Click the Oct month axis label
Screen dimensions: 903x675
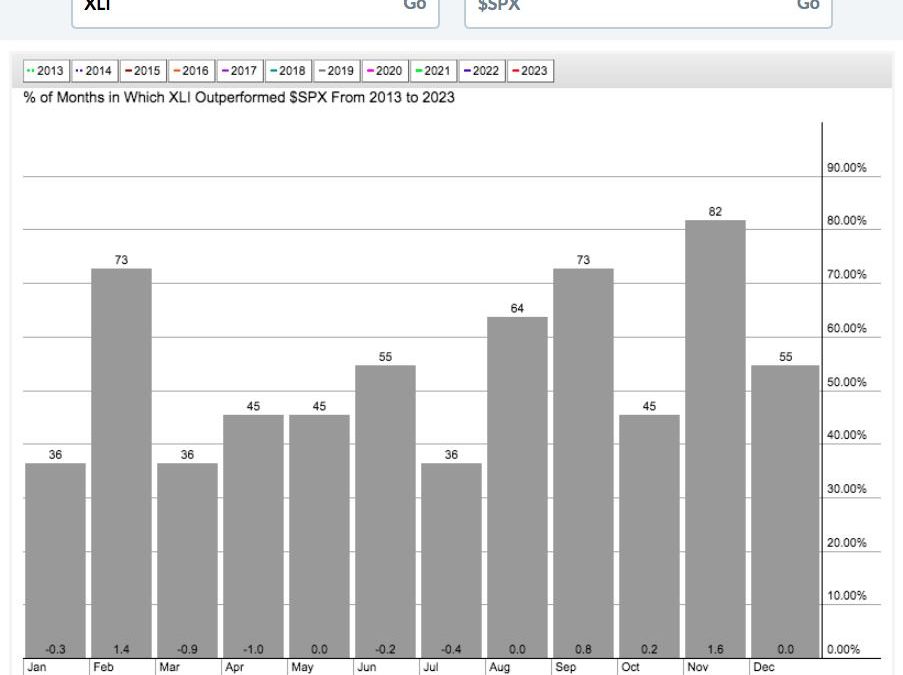pos(631,667)
